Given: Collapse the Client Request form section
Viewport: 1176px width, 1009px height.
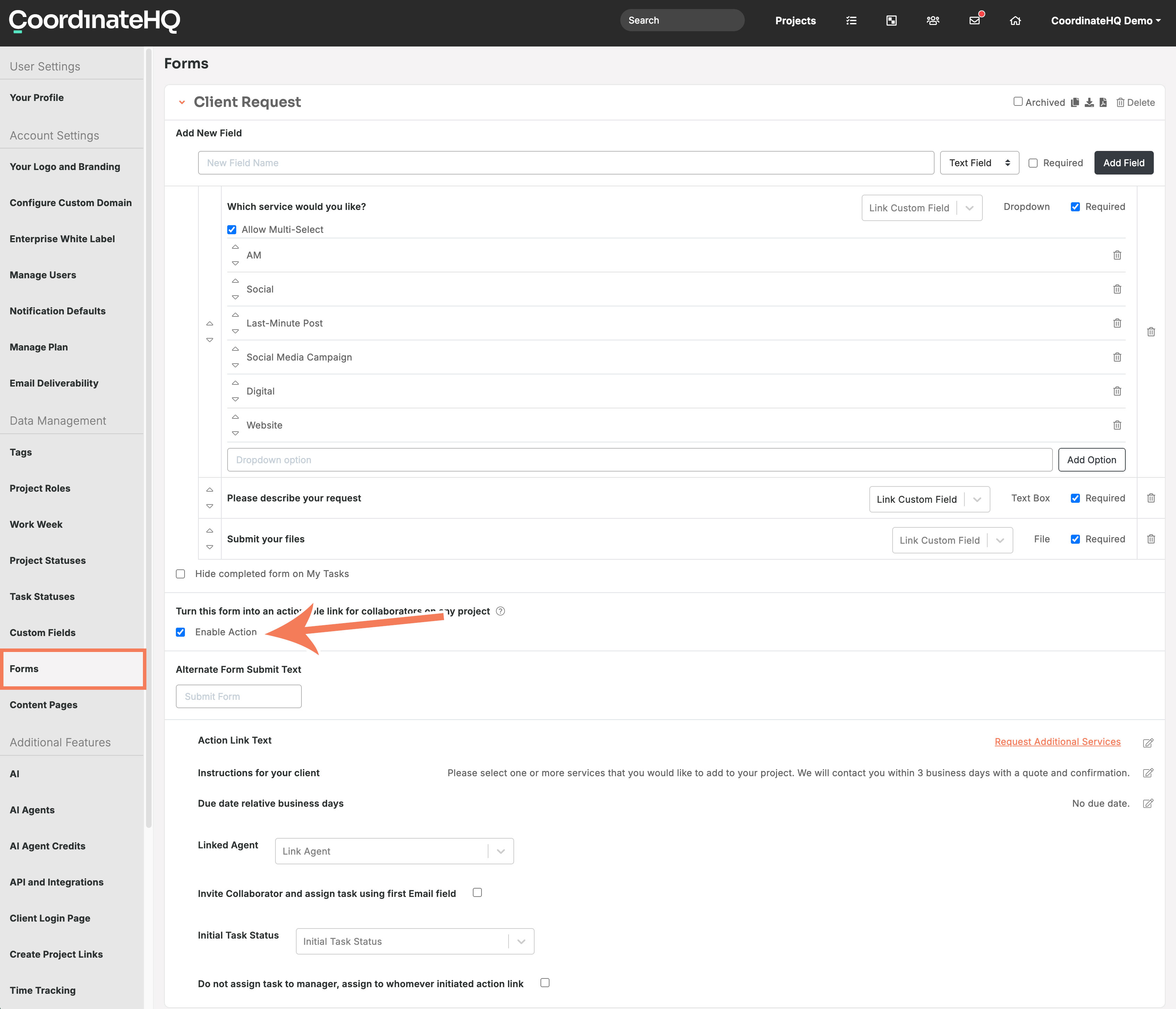Looking at the screenshot, I should click(182, 102).
